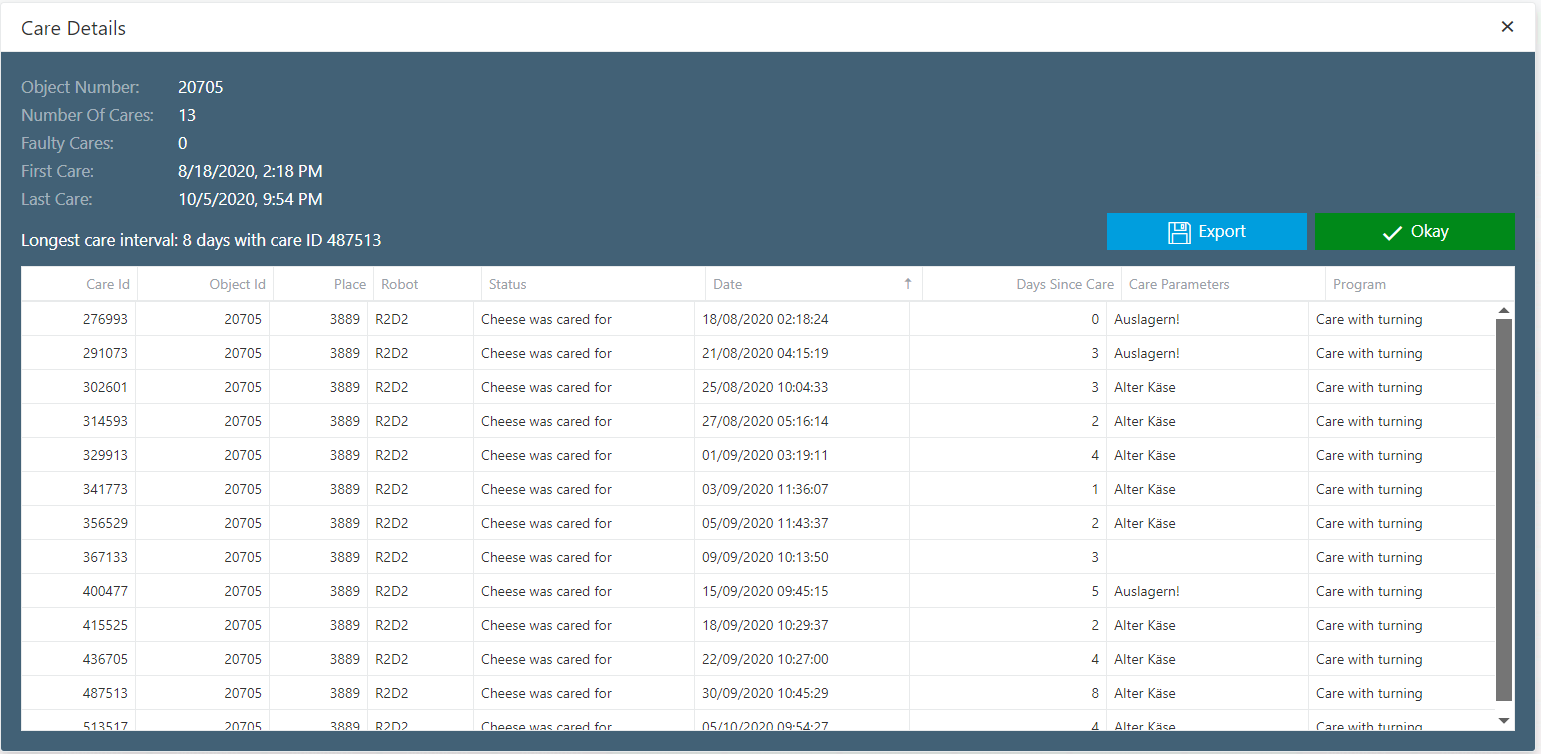Select the row dated 01/09/2020 03:19:11
1541x754 pixels.
pos(765,455)
